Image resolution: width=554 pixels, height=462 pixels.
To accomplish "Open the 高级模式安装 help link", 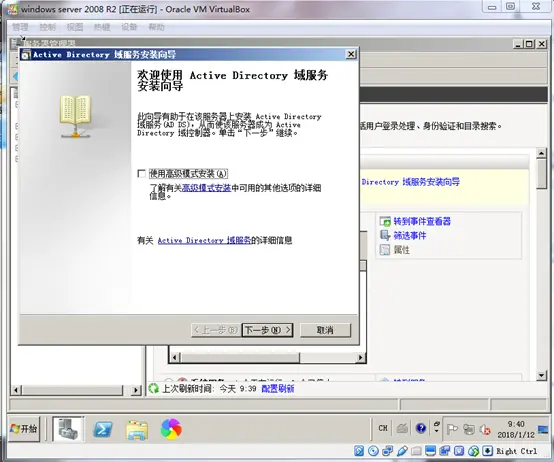I will 206,188.
